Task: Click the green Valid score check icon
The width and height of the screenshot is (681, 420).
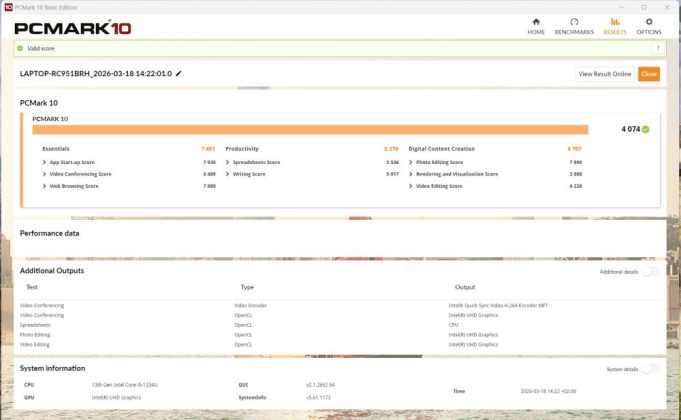Action: coord(20,48)
